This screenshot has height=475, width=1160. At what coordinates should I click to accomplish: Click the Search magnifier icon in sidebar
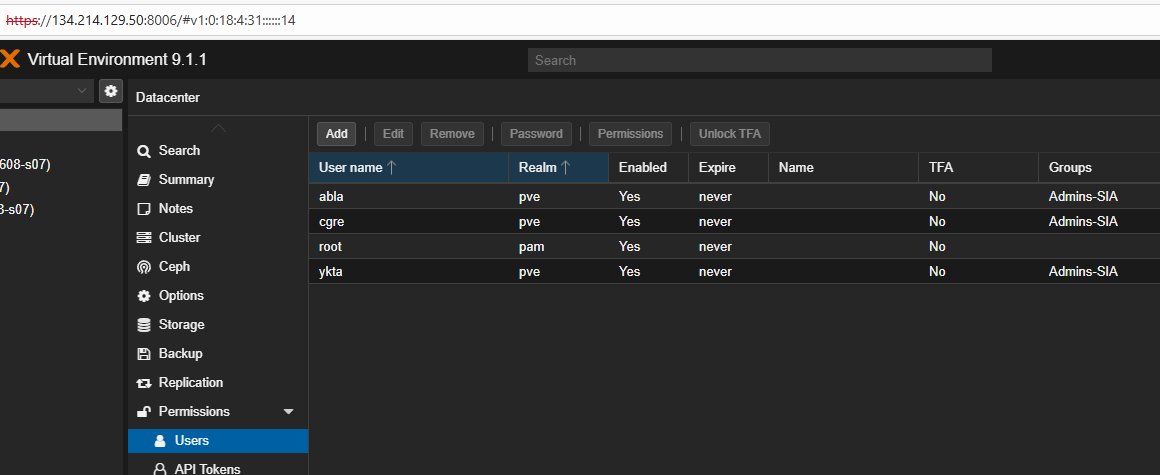tap(143, 151)
